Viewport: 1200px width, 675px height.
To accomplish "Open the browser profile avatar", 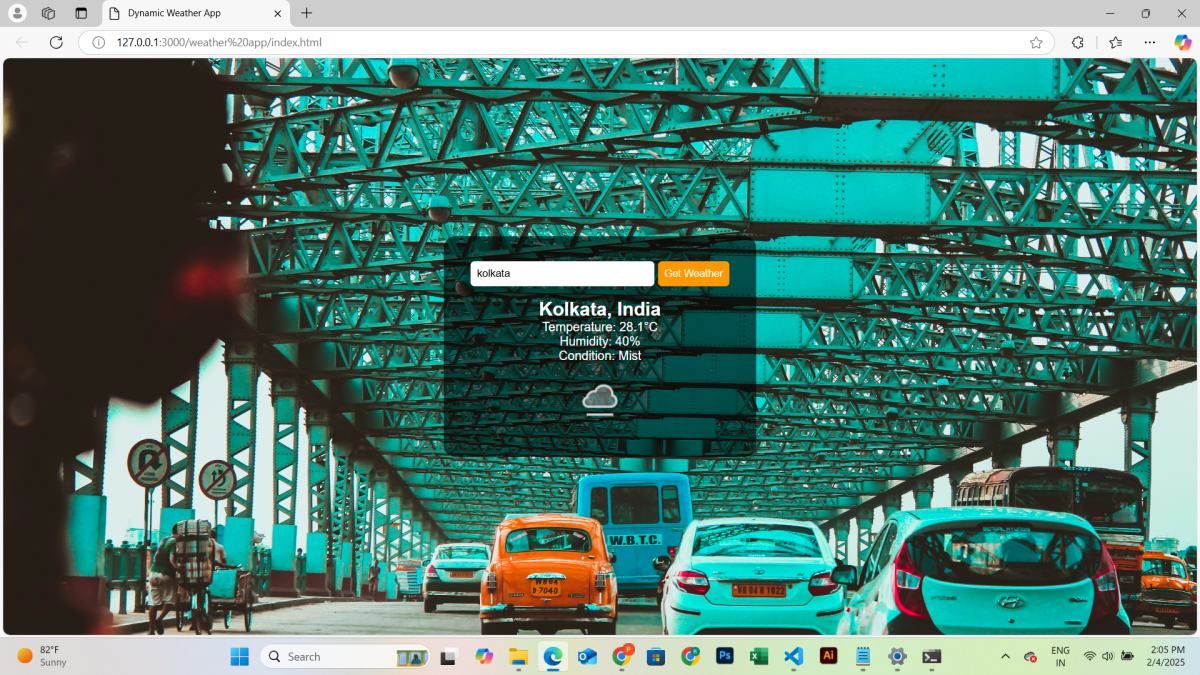I will click(17, 13).
